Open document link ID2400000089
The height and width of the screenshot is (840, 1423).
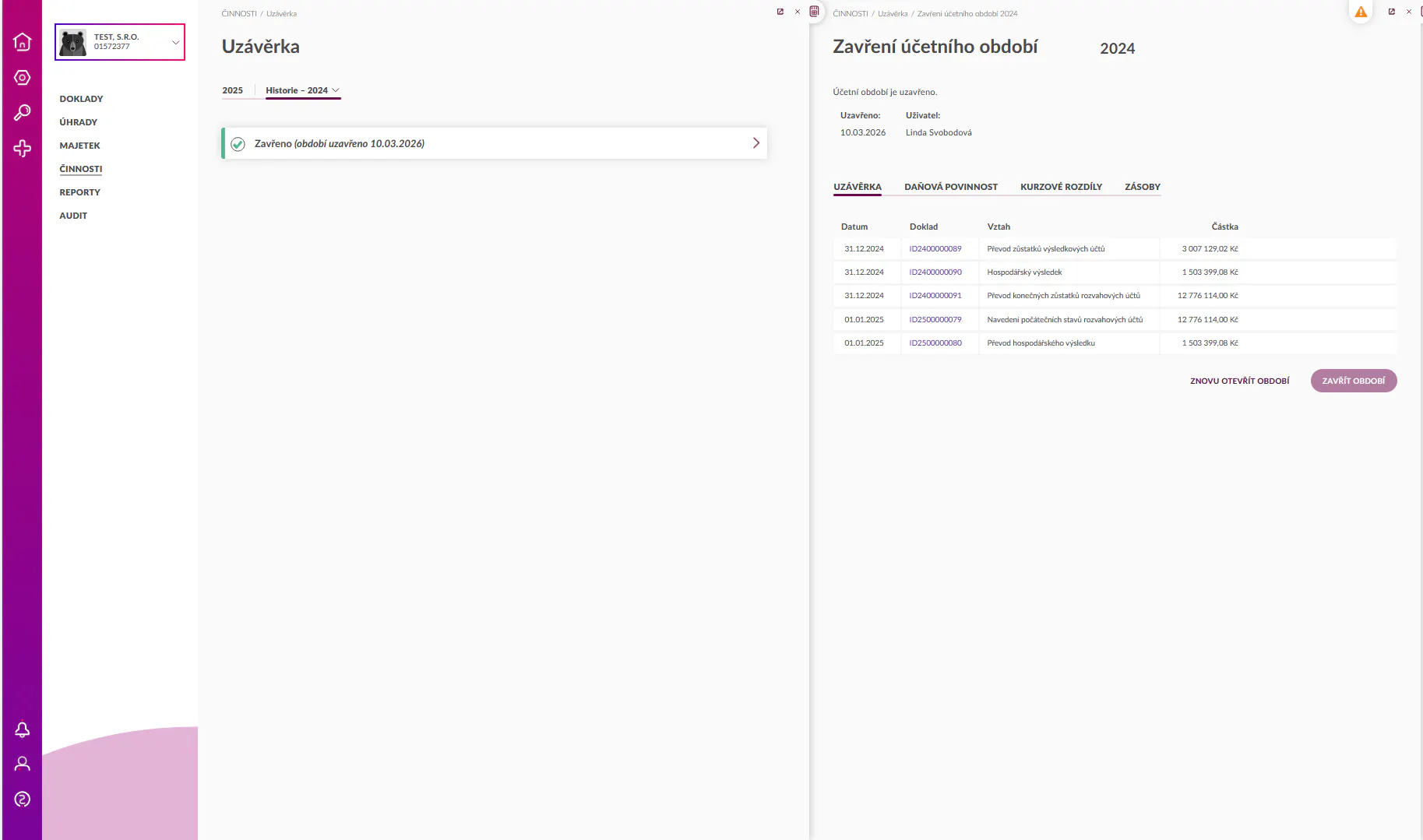[935, 249]
